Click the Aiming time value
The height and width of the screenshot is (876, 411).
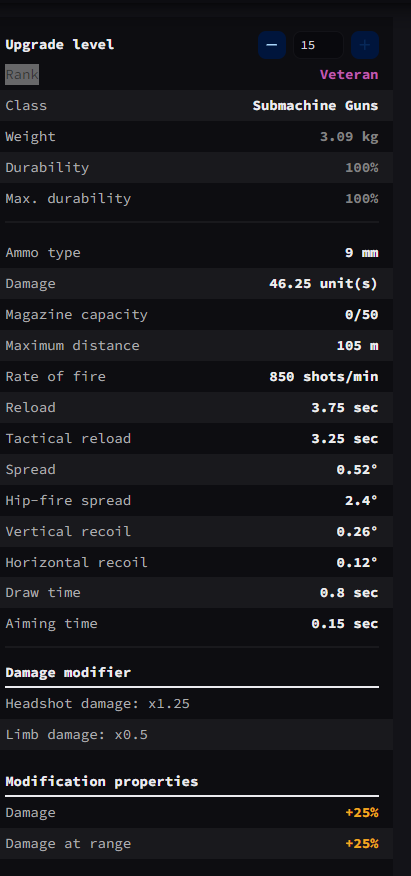(x=345, y=623)
